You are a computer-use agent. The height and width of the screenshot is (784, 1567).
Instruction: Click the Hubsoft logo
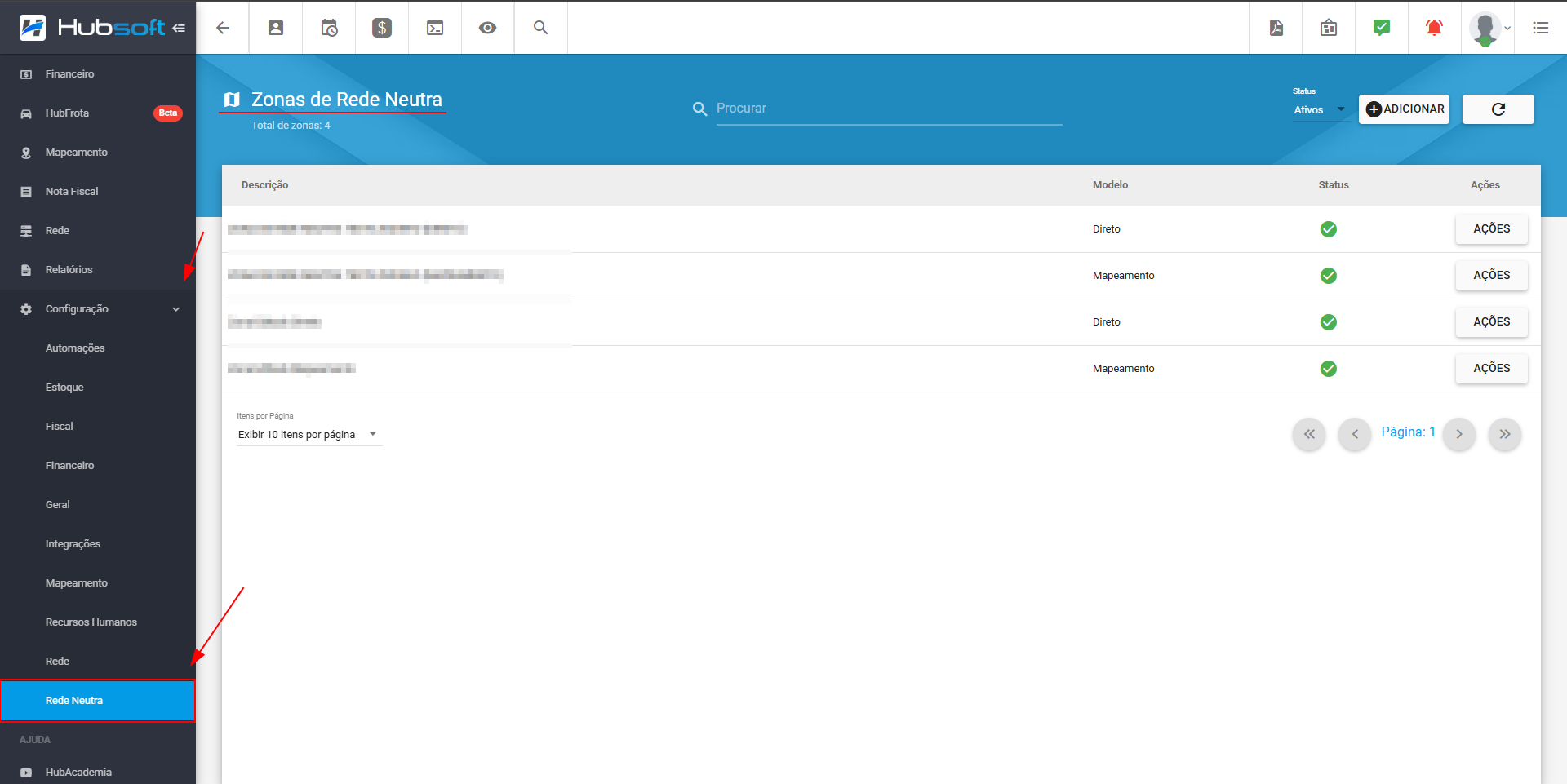point(91,28)
